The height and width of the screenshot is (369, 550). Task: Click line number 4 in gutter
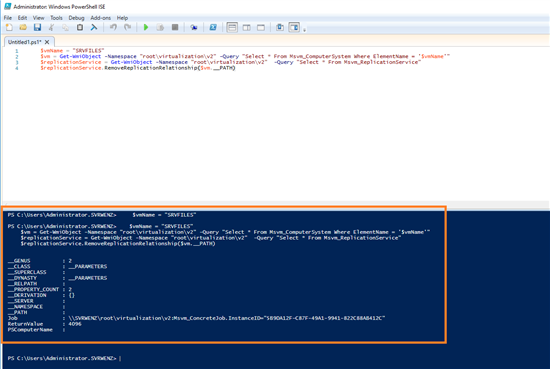pyautogui.click(x=16, y=68)
